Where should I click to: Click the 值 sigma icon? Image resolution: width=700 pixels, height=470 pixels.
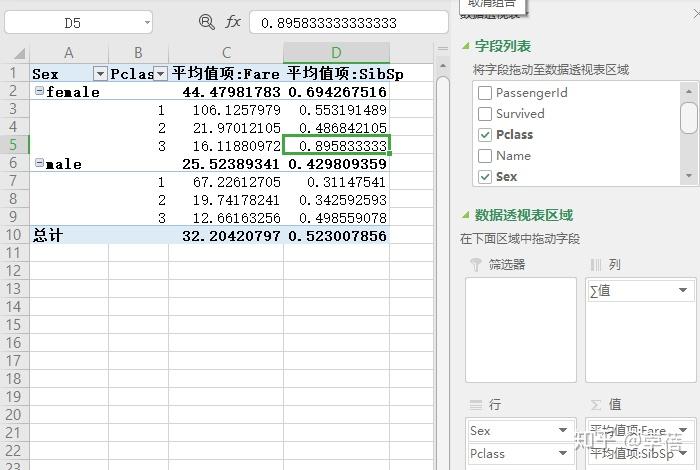pyautogui.click(x=596, y=404)
